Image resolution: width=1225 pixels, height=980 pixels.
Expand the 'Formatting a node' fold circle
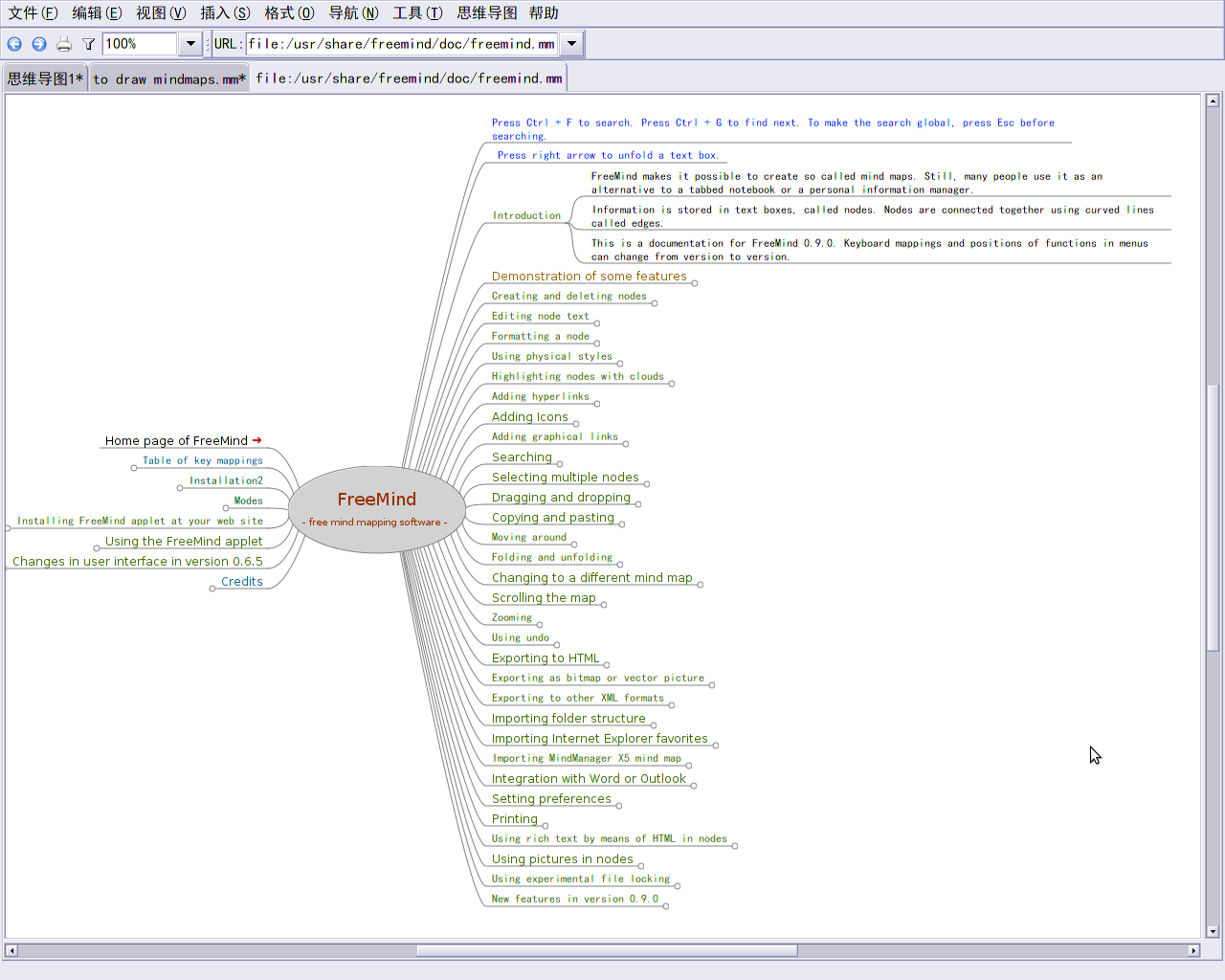[597, 344]
